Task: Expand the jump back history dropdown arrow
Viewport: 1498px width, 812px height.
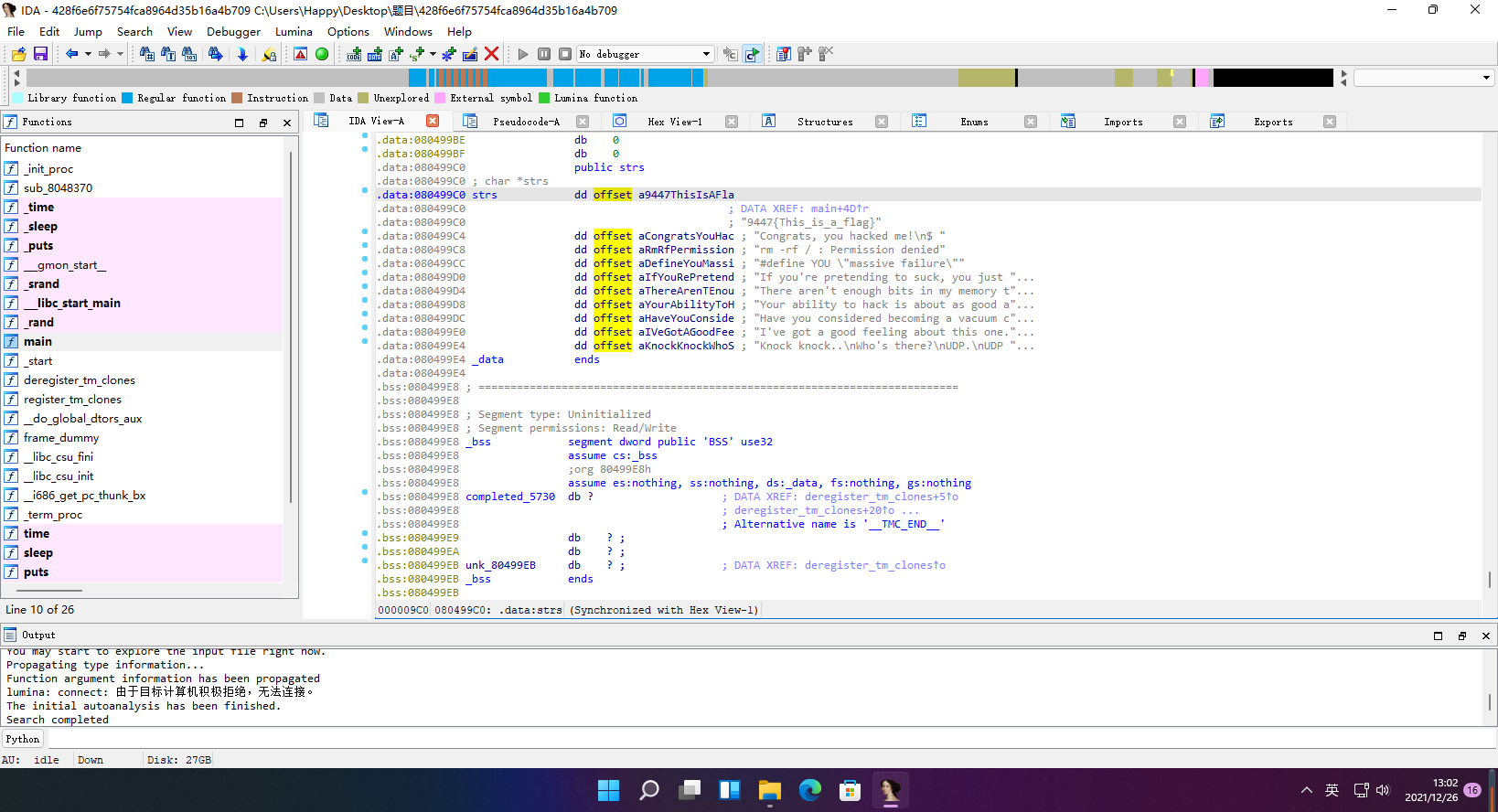Action: click(x=88, y=54)
